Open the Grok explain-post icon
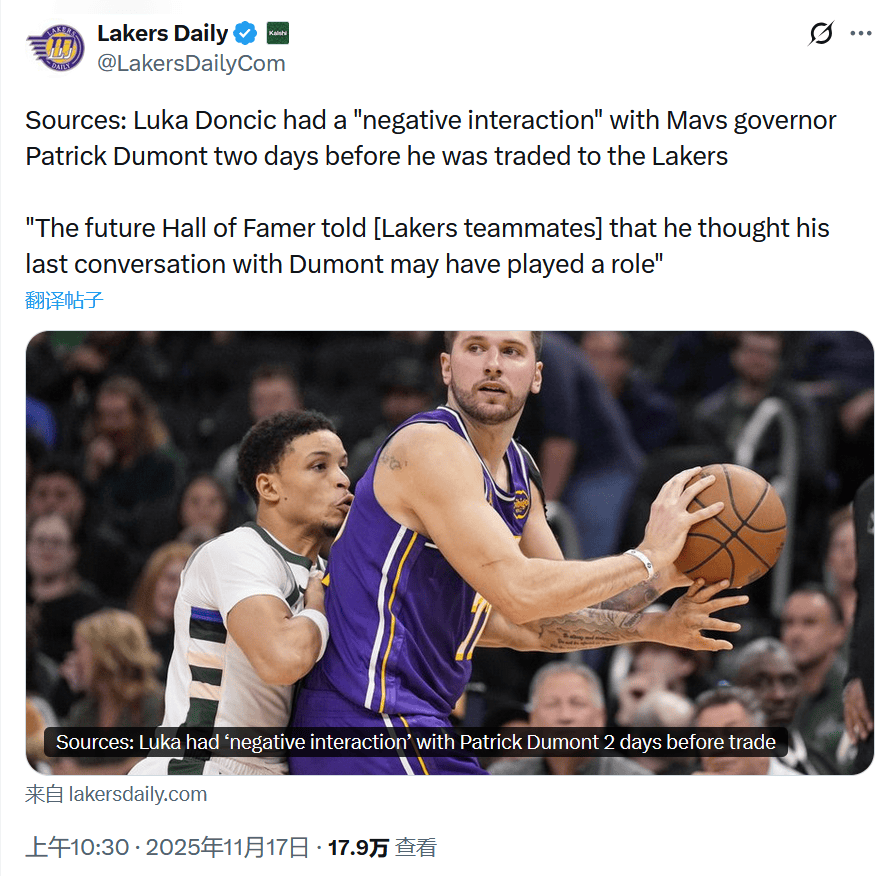 pyautogui.click(x=820, y=34)
